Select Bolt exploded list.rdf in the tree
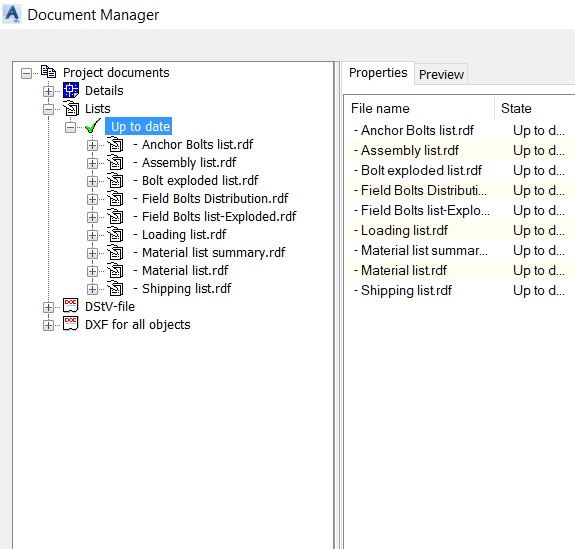Viewport: 575px width, 549px height. [x=195, y=180]
